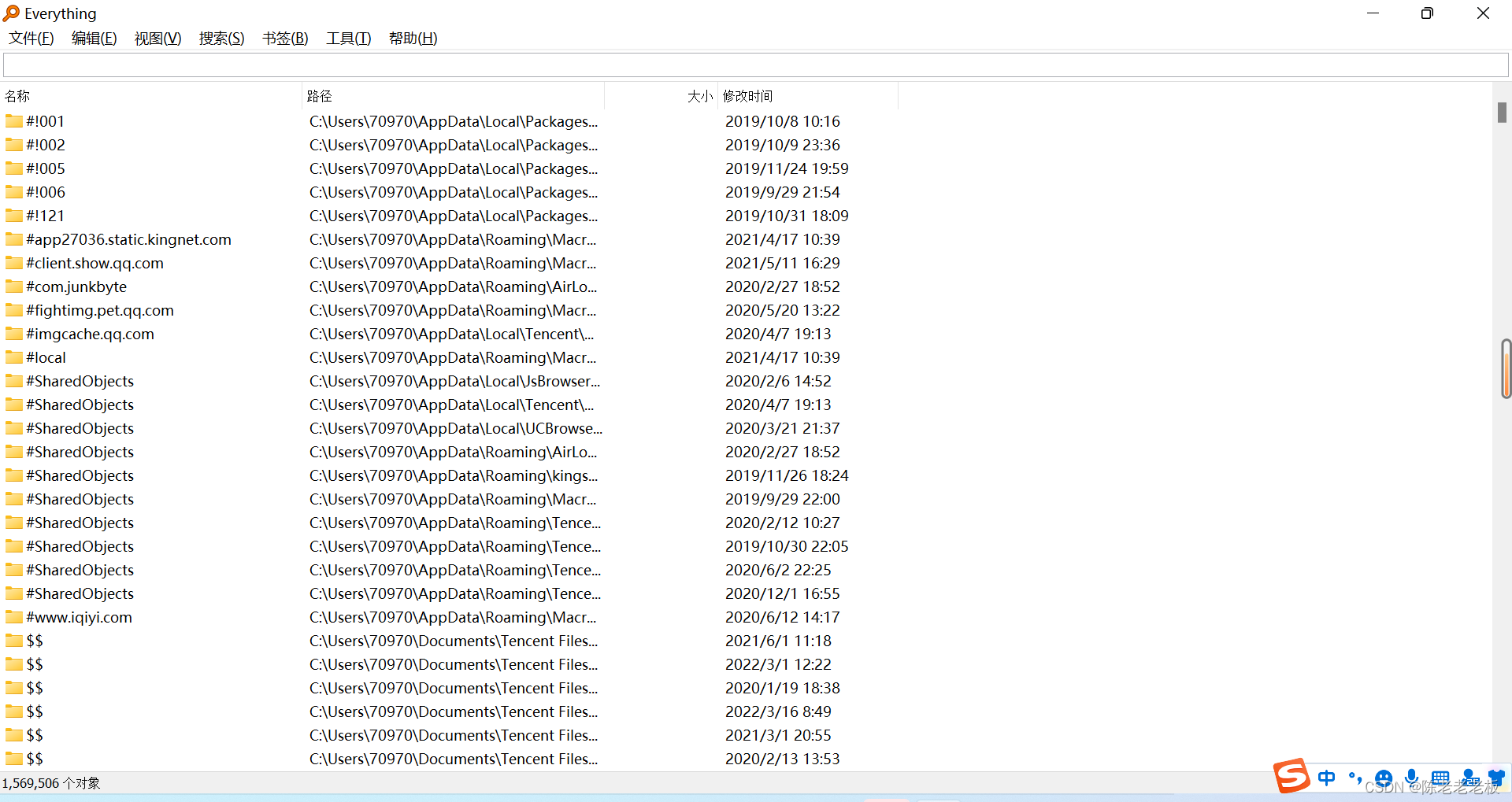Sort by the 修改时间 column header
The height and width of the screenshot is (802, 1512).
(809, 96)
